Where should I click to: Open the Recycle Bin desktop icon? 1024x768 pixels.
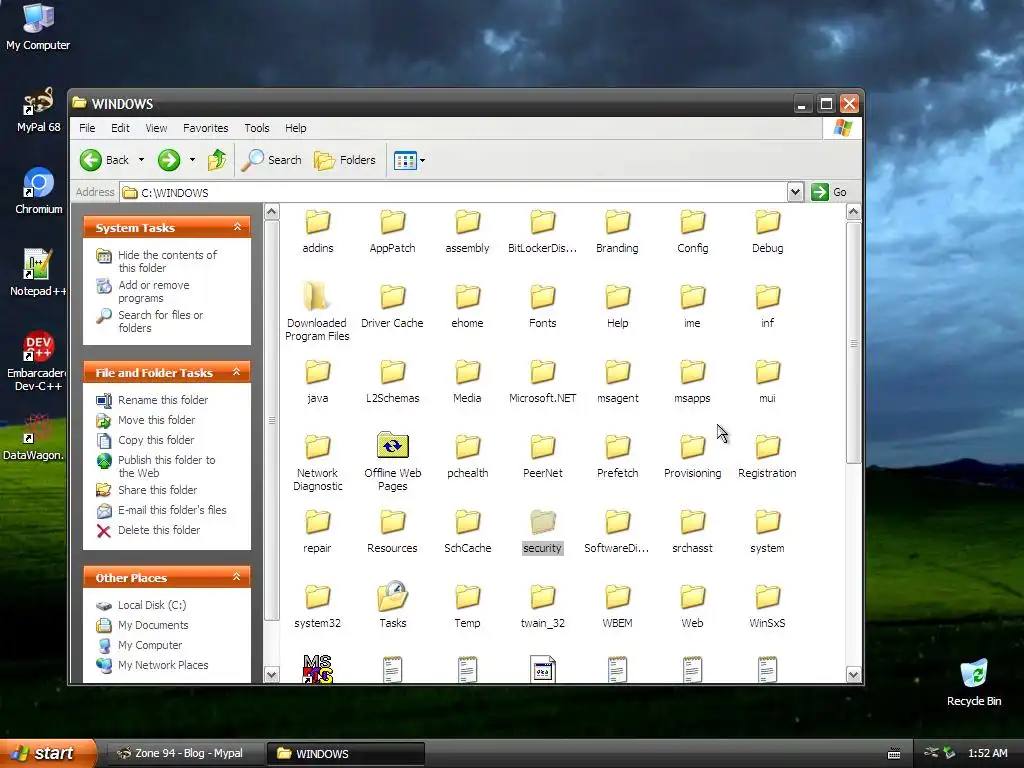click(974, 683)
